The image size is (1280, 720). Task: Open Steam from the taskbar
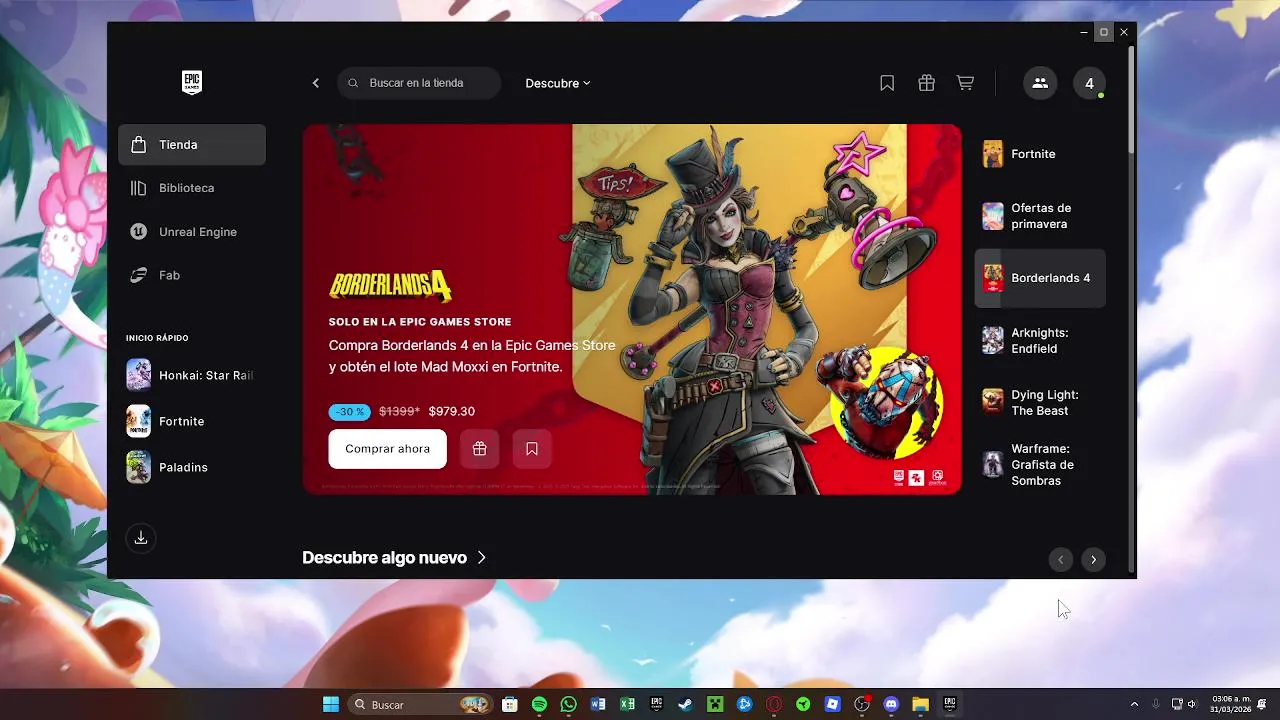pyautogui.click(x=685, y=704)
